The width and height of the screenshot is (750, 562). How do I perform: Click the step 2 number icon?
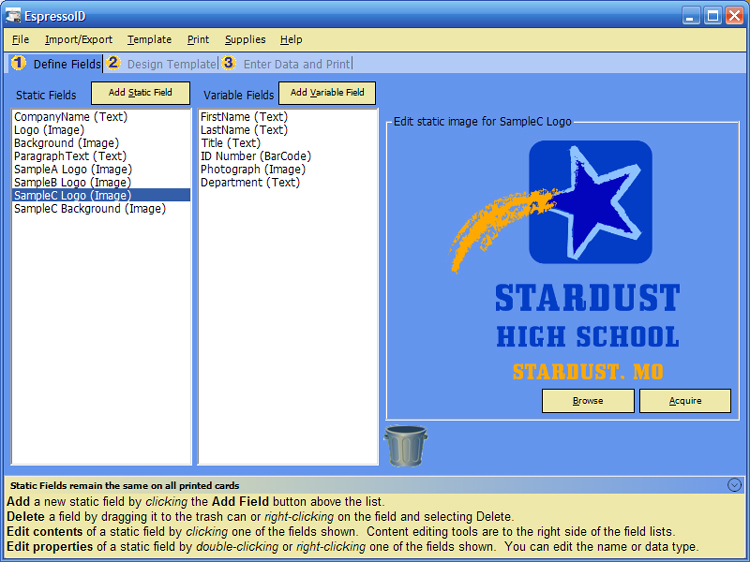point(113,63)
